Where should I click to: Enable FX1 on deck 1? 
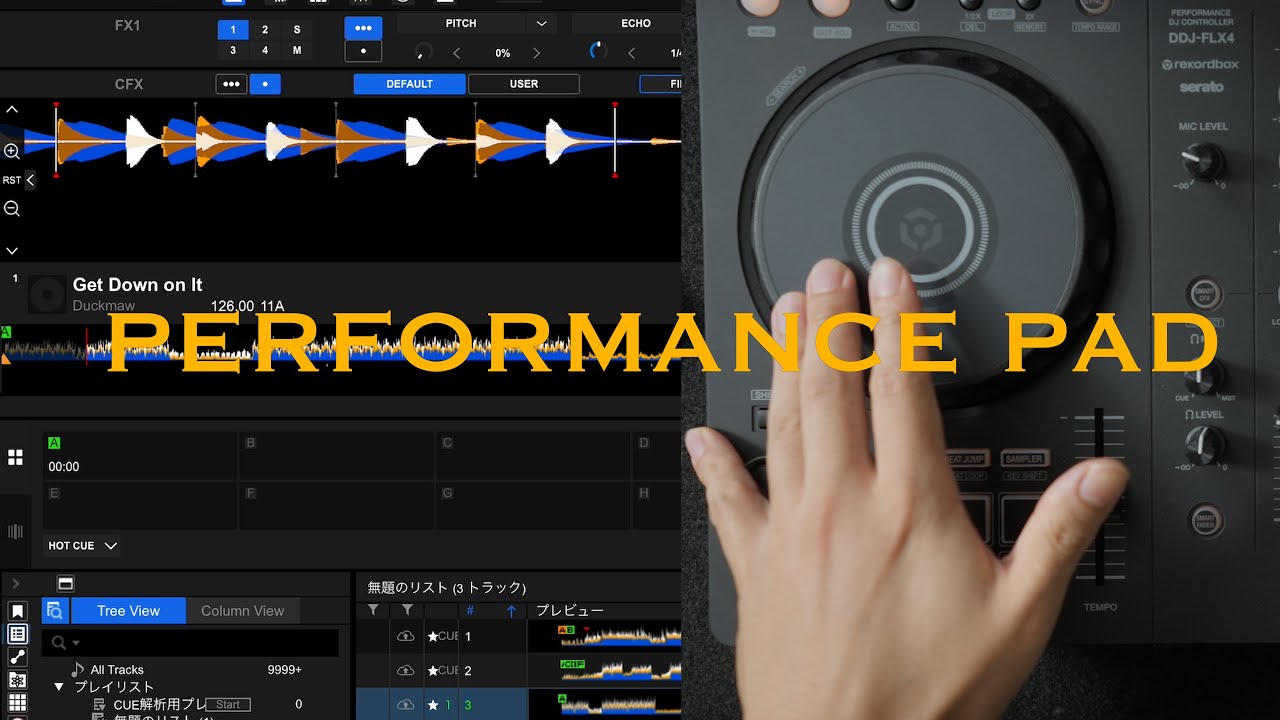233,30
